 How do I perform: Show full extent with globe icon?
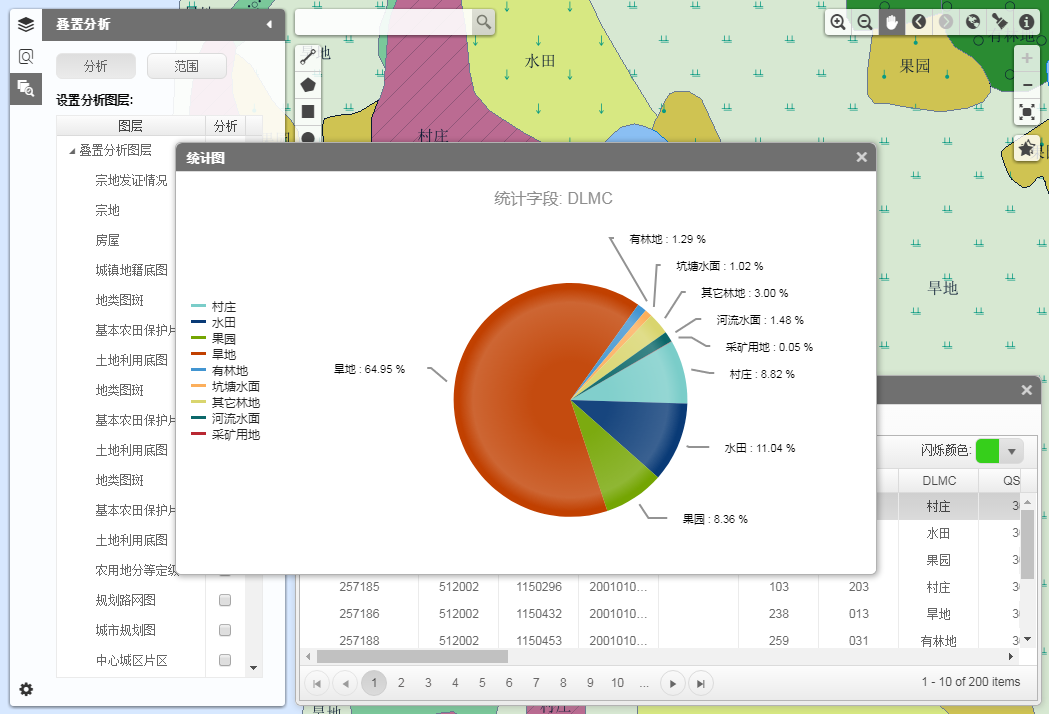pyautogui.click(x=973, y=22)
